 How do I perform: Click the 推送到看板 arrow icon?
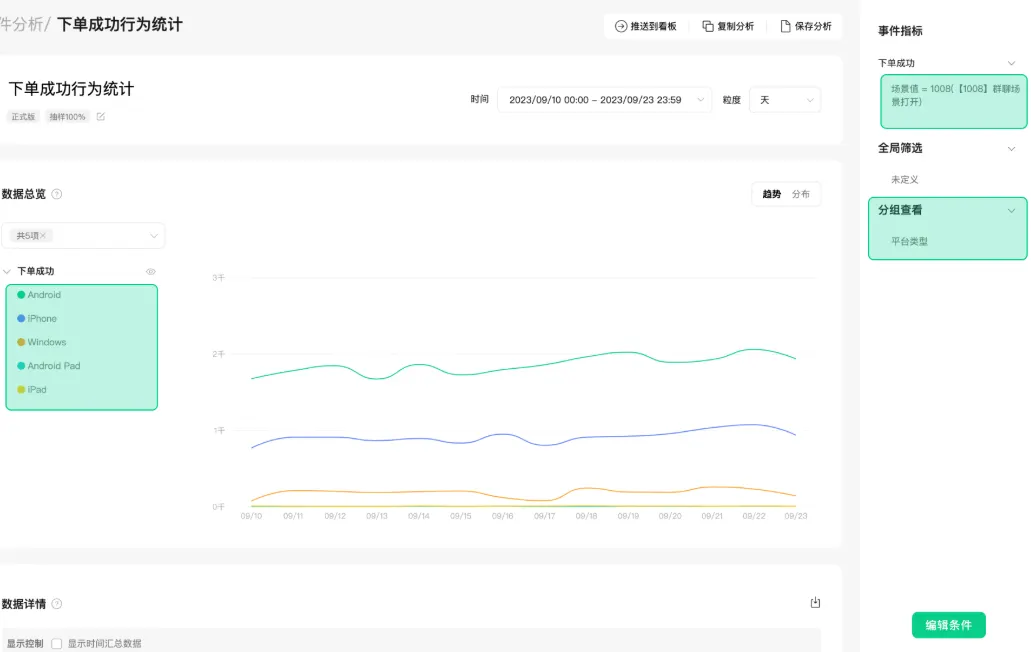(621, 26)
